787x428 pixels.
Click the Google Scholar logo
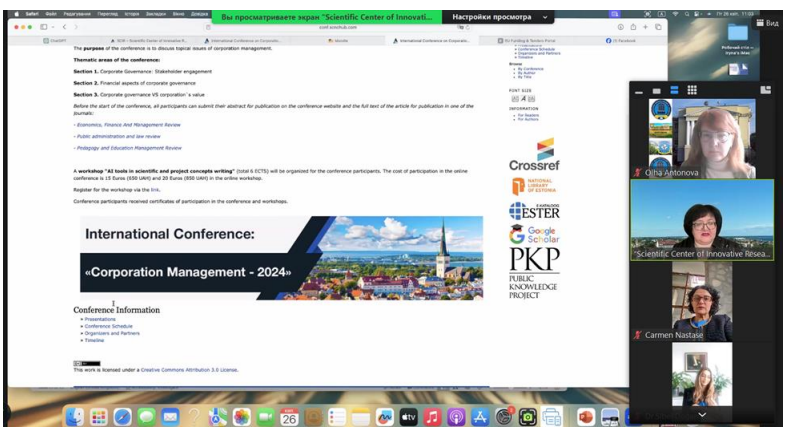(534, 234)
